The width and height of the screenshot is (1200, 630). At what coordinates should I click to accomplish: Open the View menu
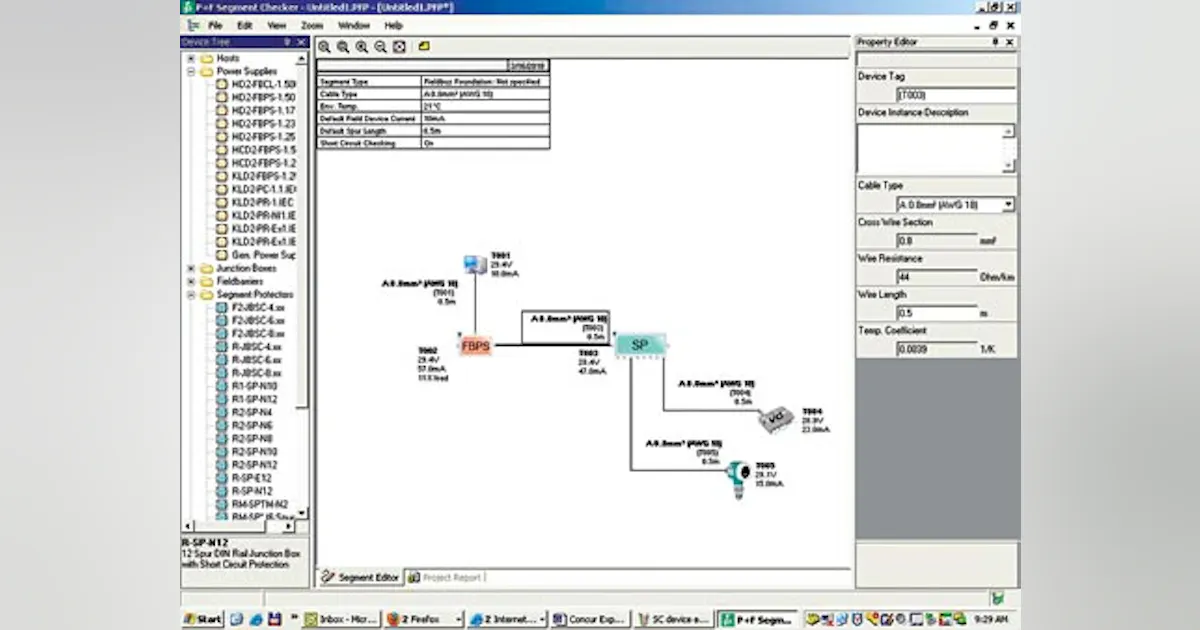click(276, 25)
